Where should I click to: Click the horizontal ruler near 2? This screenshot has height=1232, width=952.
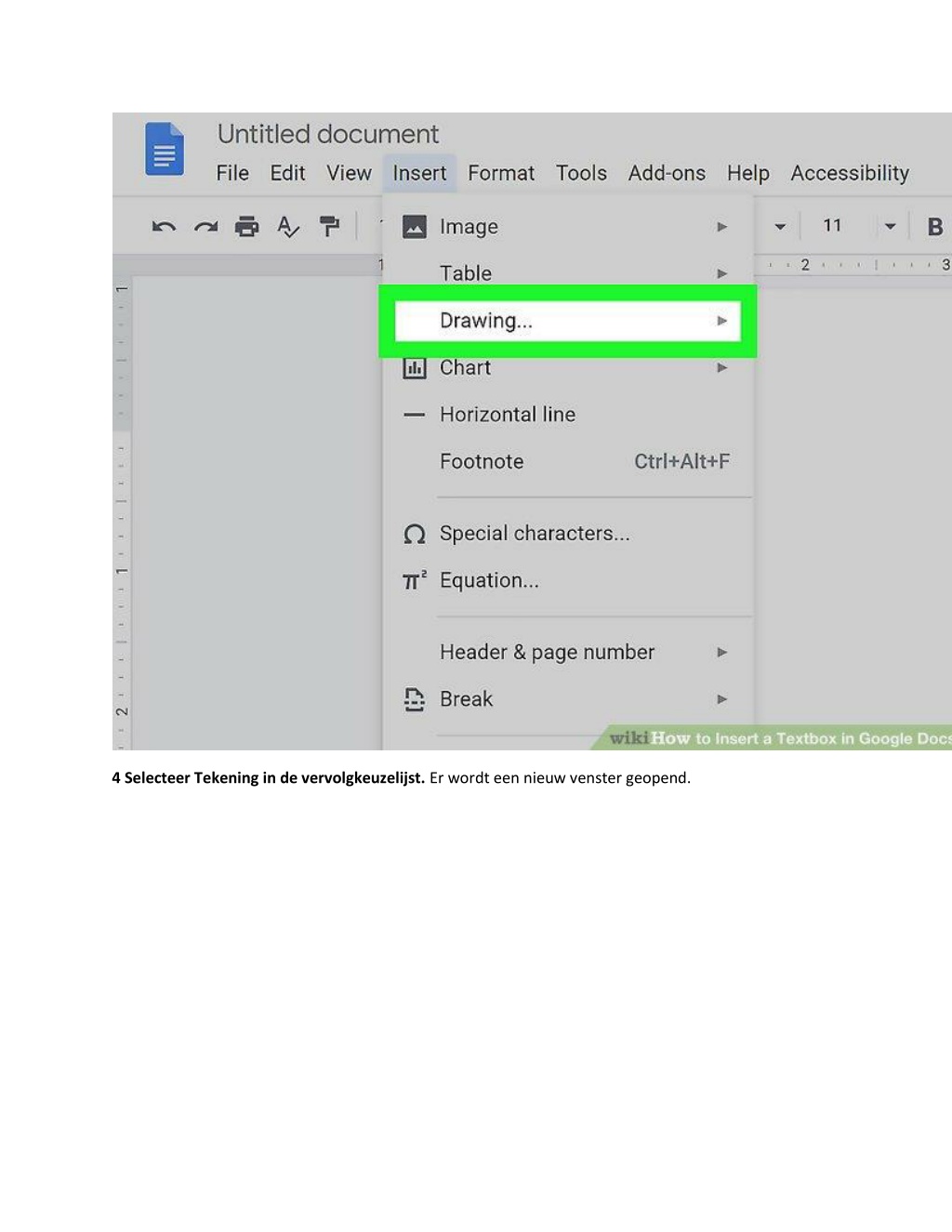pyautogui.click(x=805, y=265)
